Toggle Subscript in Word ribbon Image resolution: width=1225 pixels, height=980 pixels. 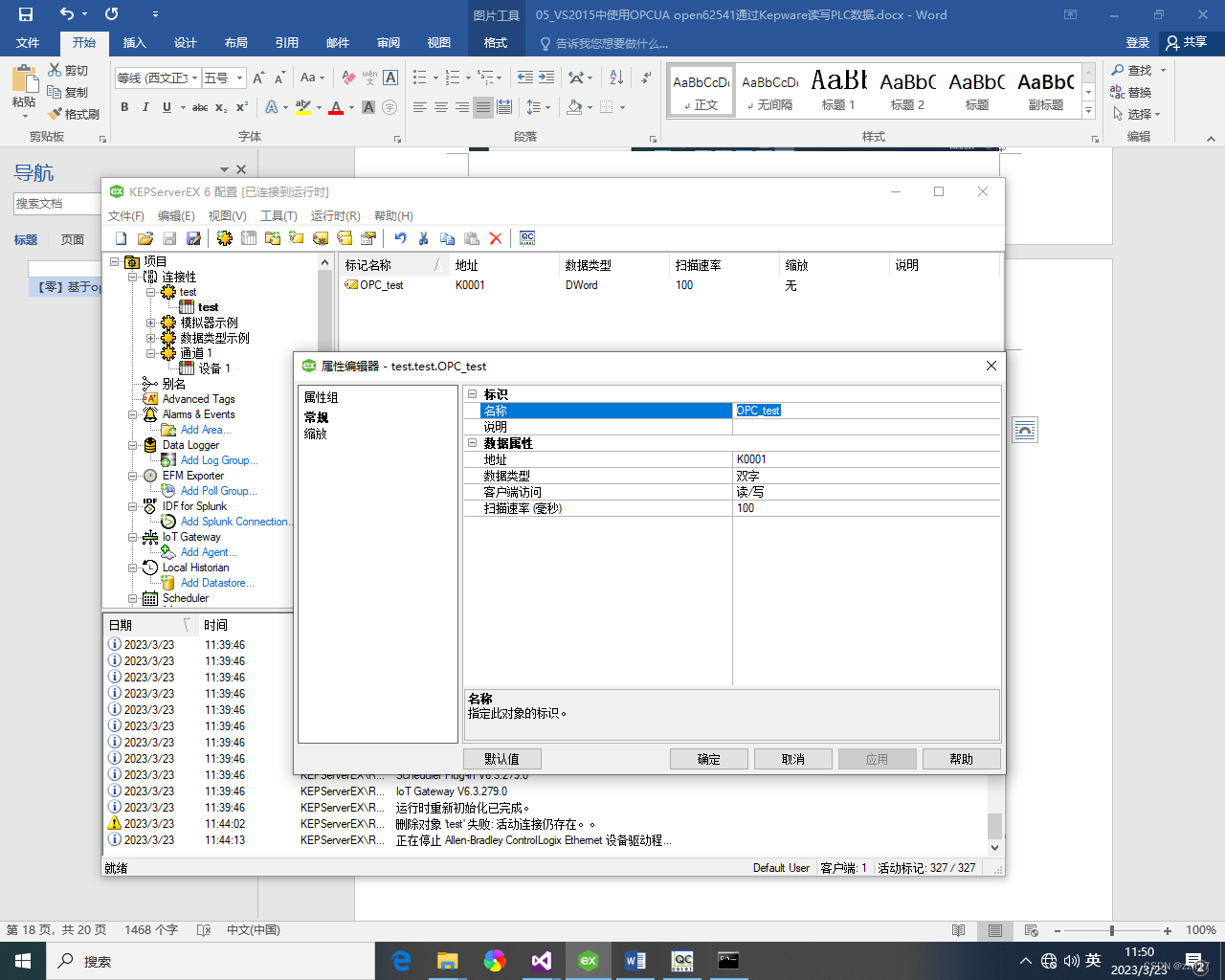coord(221,107)
